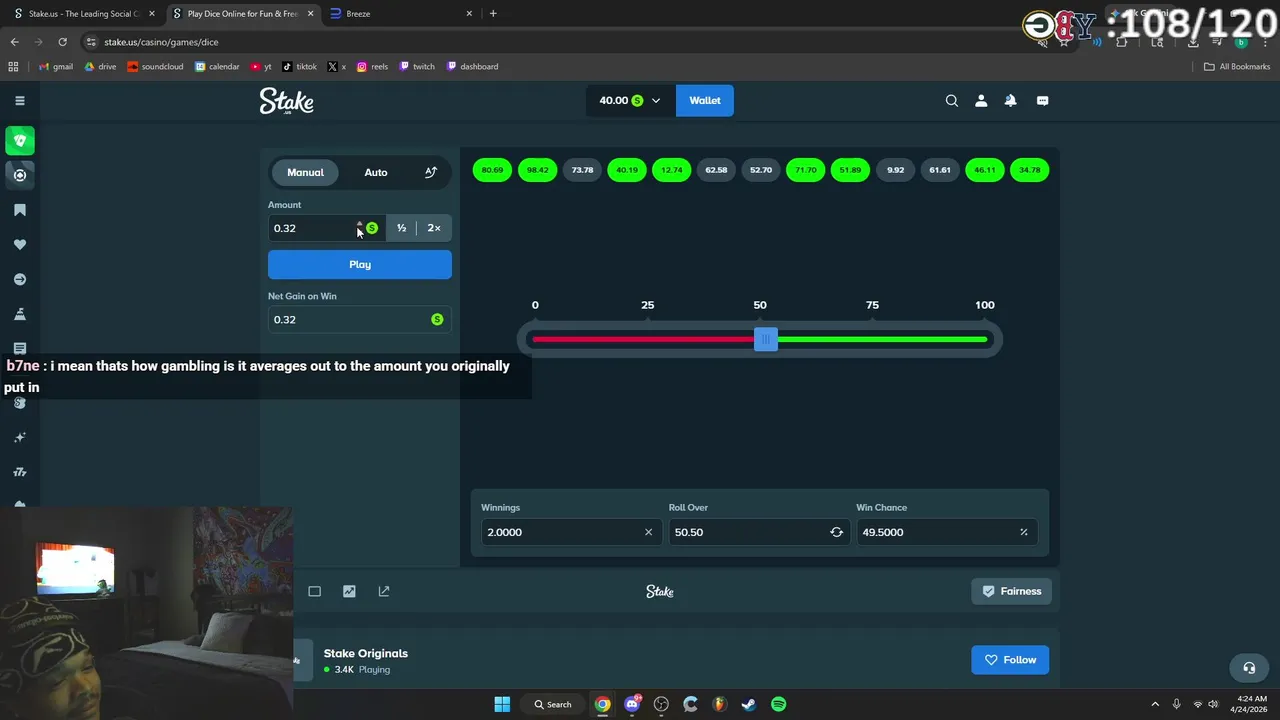
Task: Open the Advanced strategy tab icon
Action: 431,172
